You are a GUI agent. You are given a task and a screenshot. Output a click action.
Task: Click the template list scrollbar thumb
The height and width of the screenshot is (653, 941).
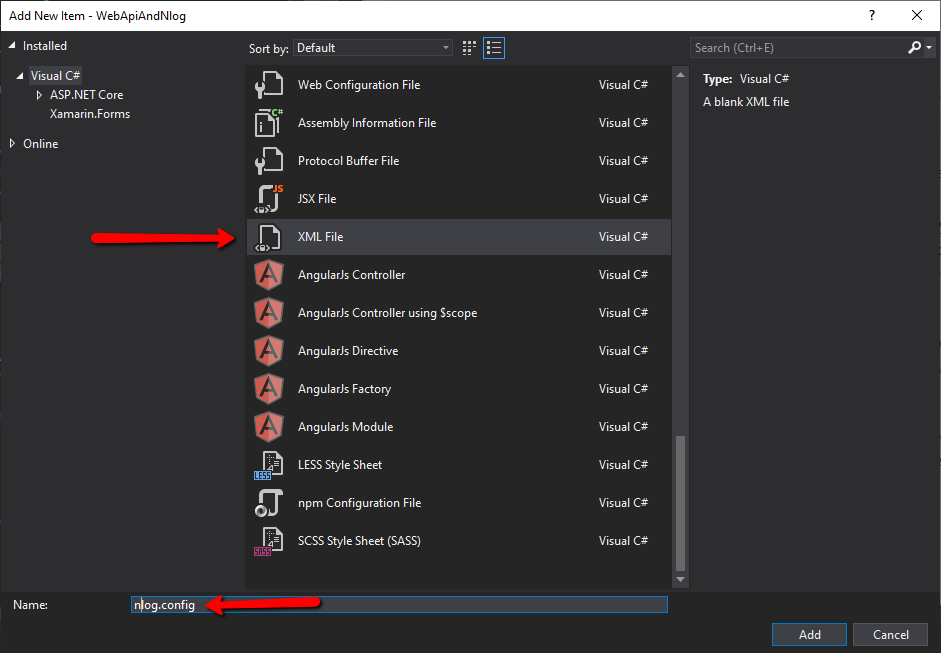click(x=680, y=503)
